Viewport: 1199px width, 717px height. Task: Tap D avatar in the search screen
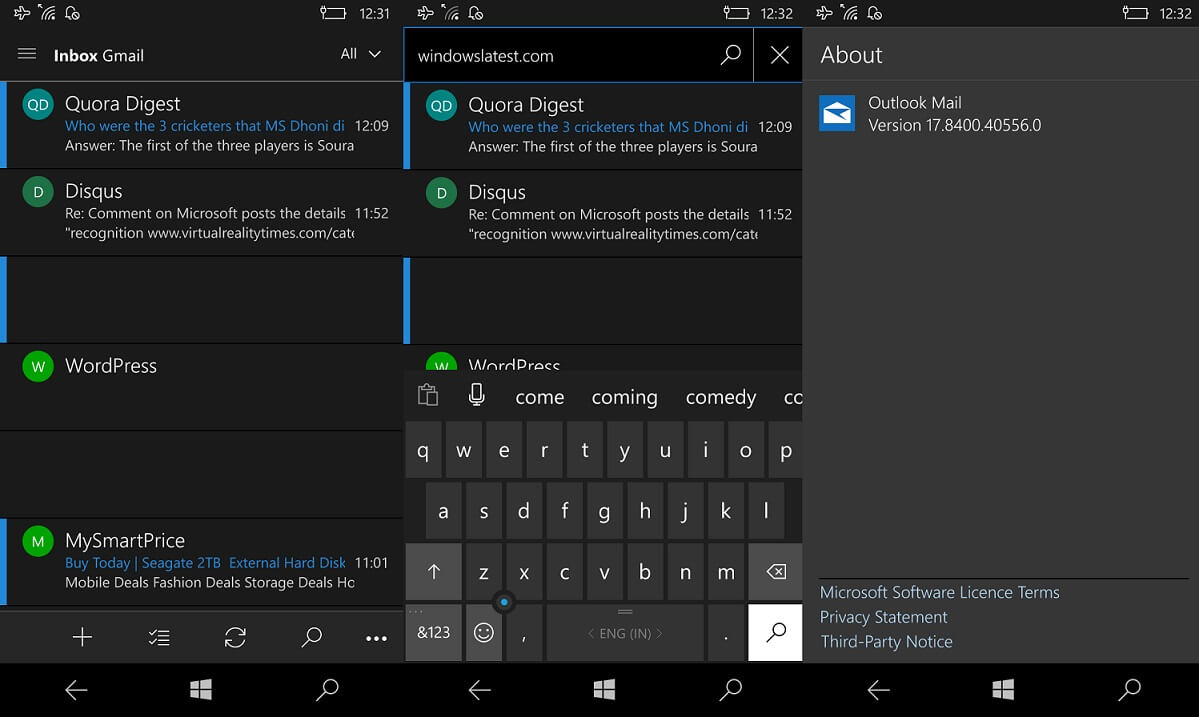click(x=441, y=193)
